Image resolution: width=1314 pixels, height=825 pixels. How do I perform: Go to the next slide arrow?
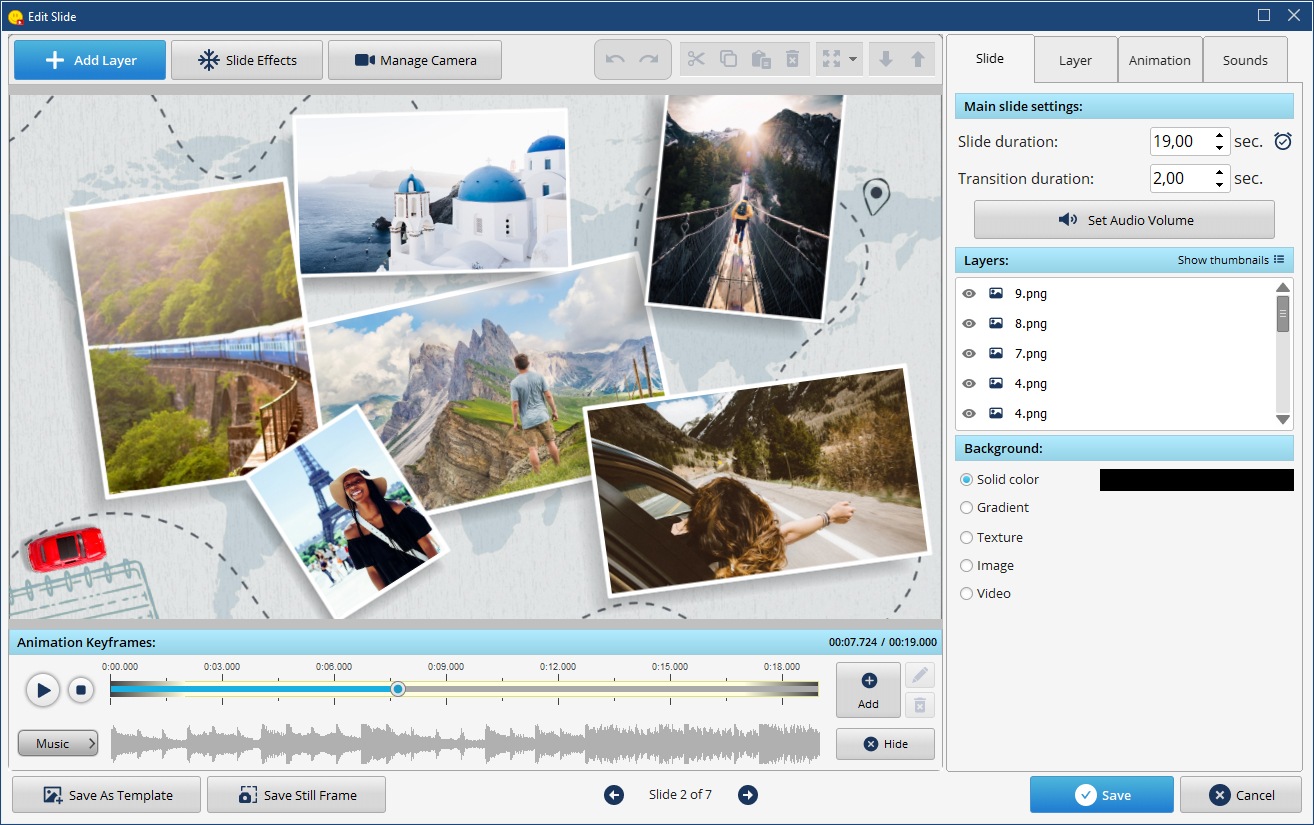tap(747, 795)
